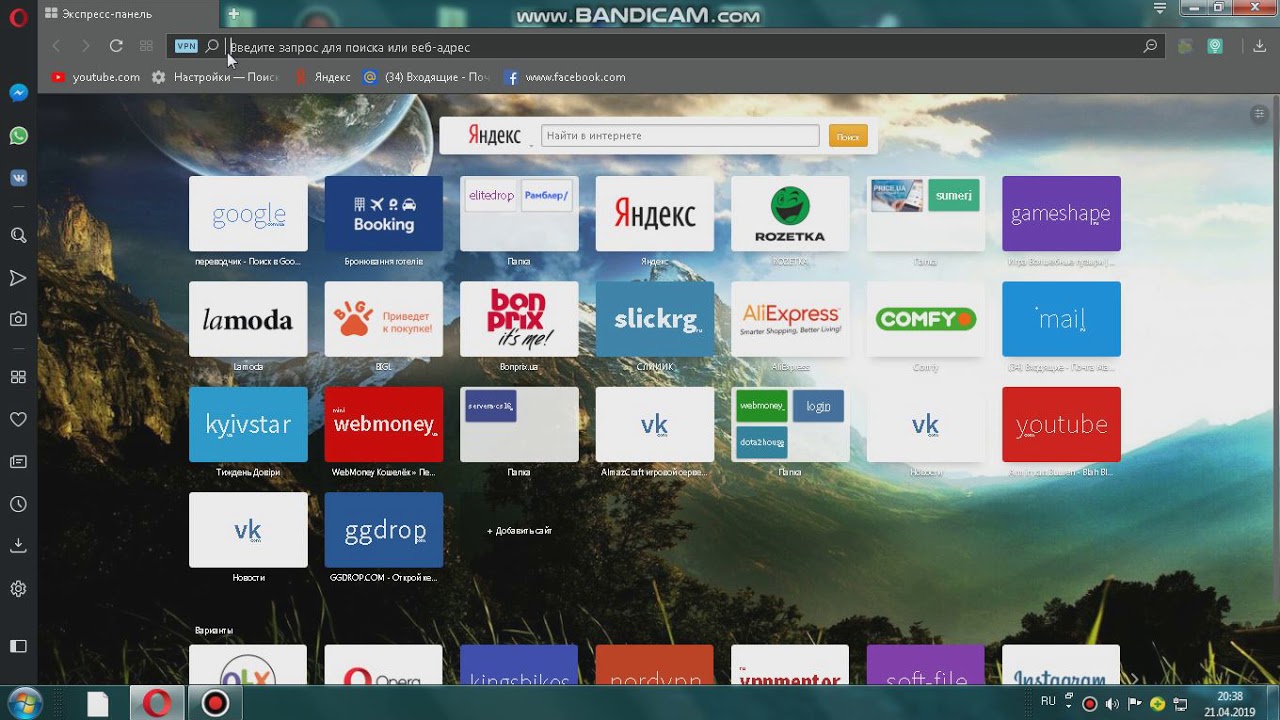Viewport: 1280px width, 720px height.
Task: Open Настройки bookmark in bookmarks bar
Action: [x=215, y=77]
